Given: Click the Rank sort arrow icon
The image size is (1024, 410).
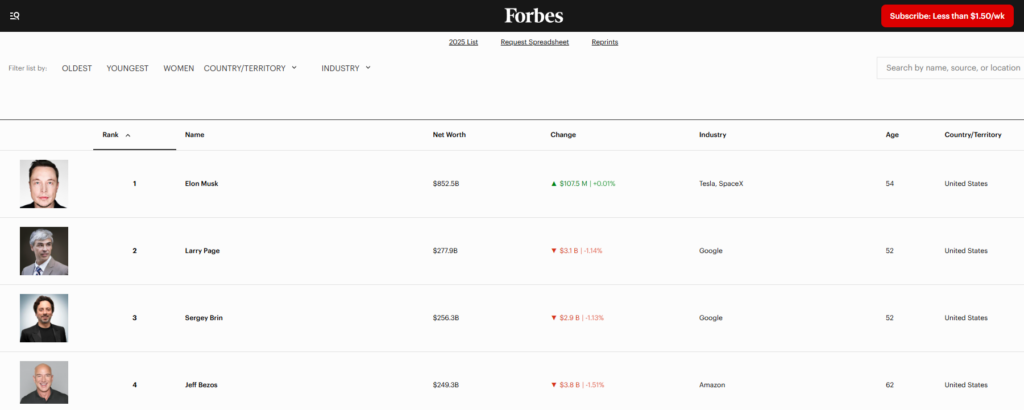Looking at the screenshot, I should (128, 135).
